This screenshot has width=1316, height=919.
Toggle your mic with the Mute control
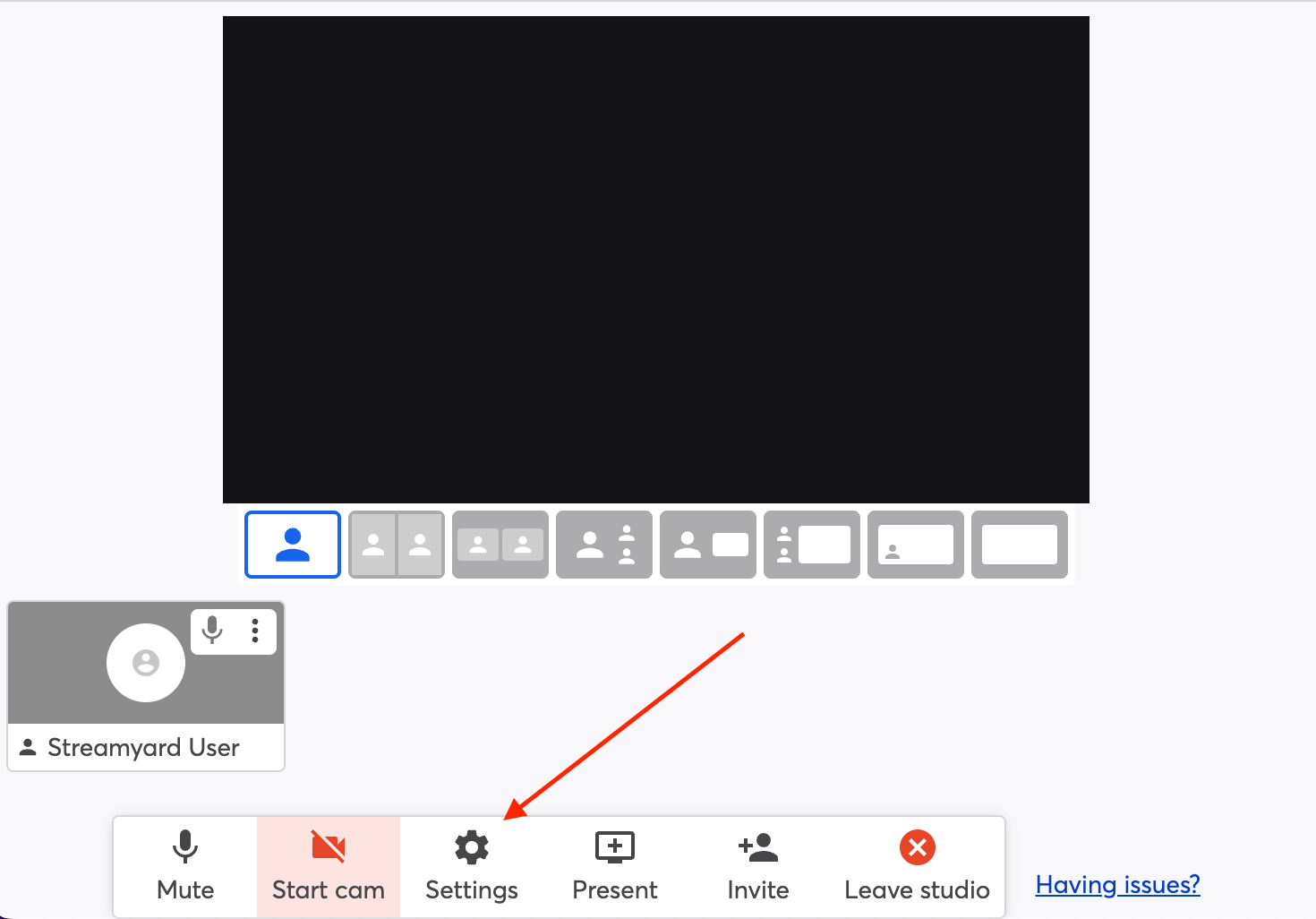(184, 866)
